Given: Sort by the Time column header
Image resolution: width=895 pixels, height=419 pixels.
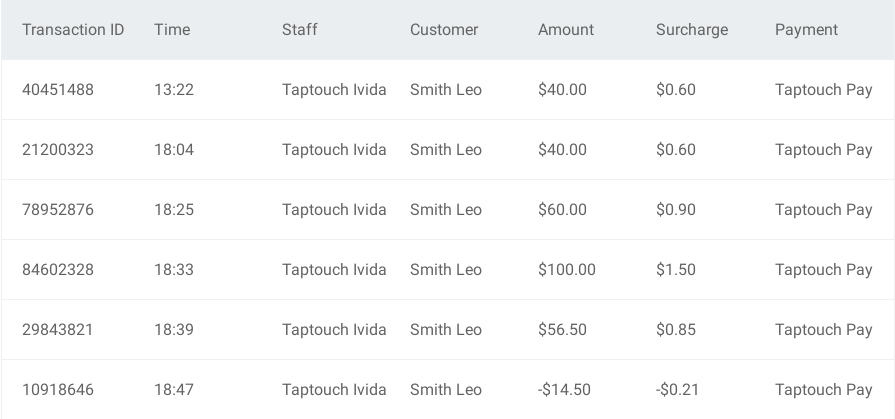Looking at the screenshot, I should pos(172,30).
